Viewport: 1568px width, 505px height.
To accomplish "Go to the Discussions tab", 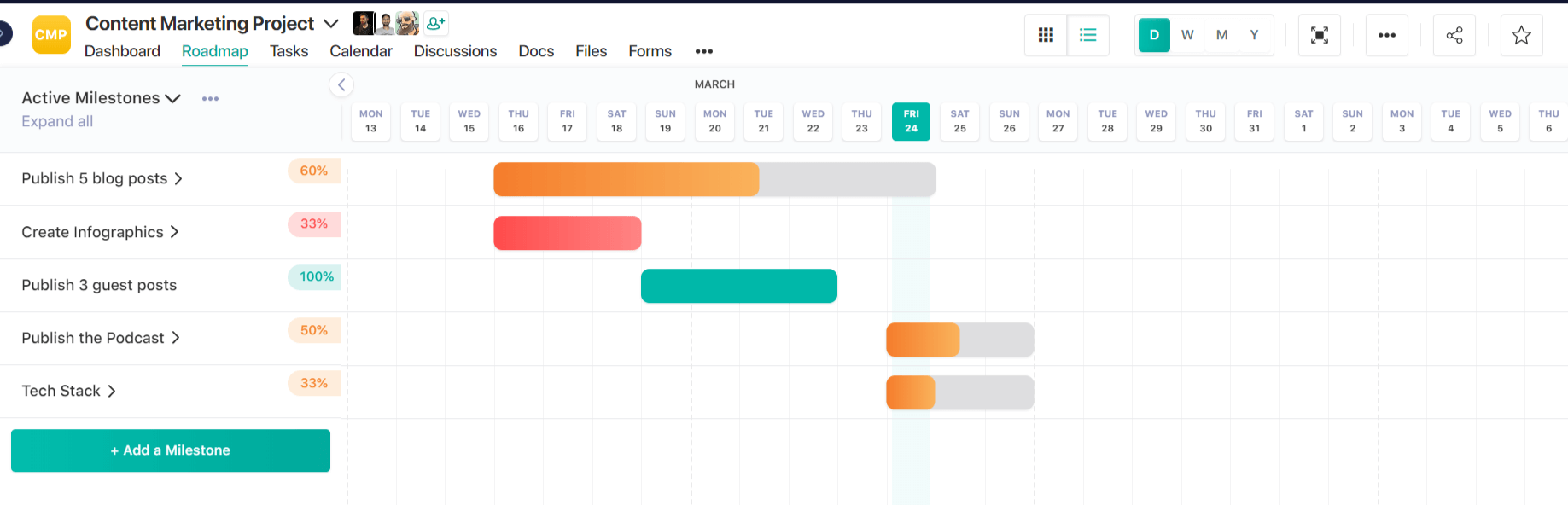I will click(455, 51).
